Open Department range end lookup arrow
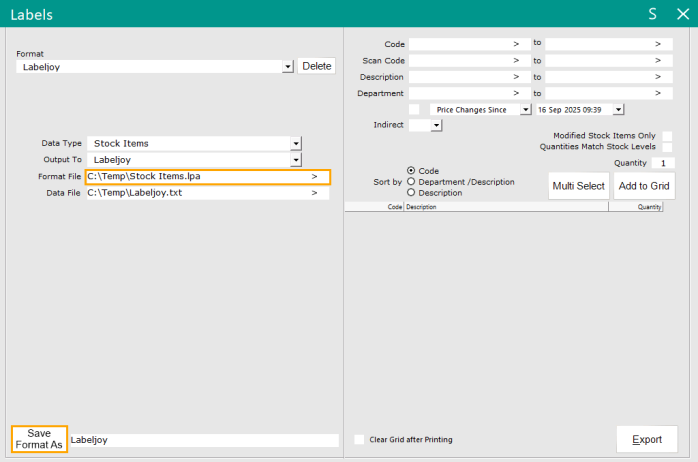Image resolution: width=698 pixels, height=462 pixels. 657,93
